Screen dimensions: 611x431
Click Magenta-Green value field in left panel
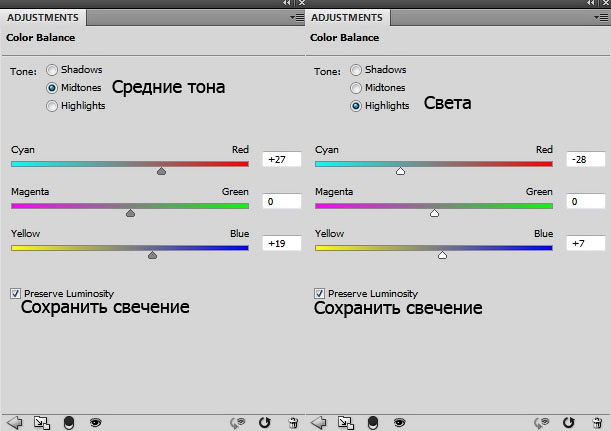click(x=282, y=201)
